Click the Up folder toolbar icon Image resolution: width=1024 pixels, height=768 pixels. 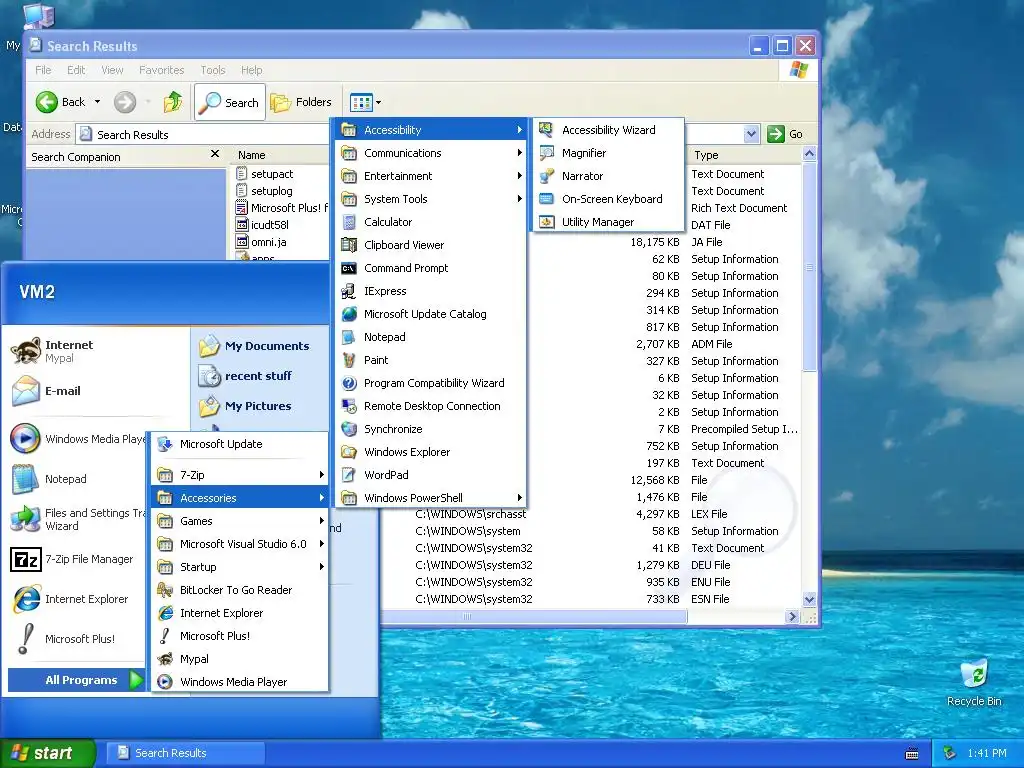pyautogui.click(x=172, y=102)
